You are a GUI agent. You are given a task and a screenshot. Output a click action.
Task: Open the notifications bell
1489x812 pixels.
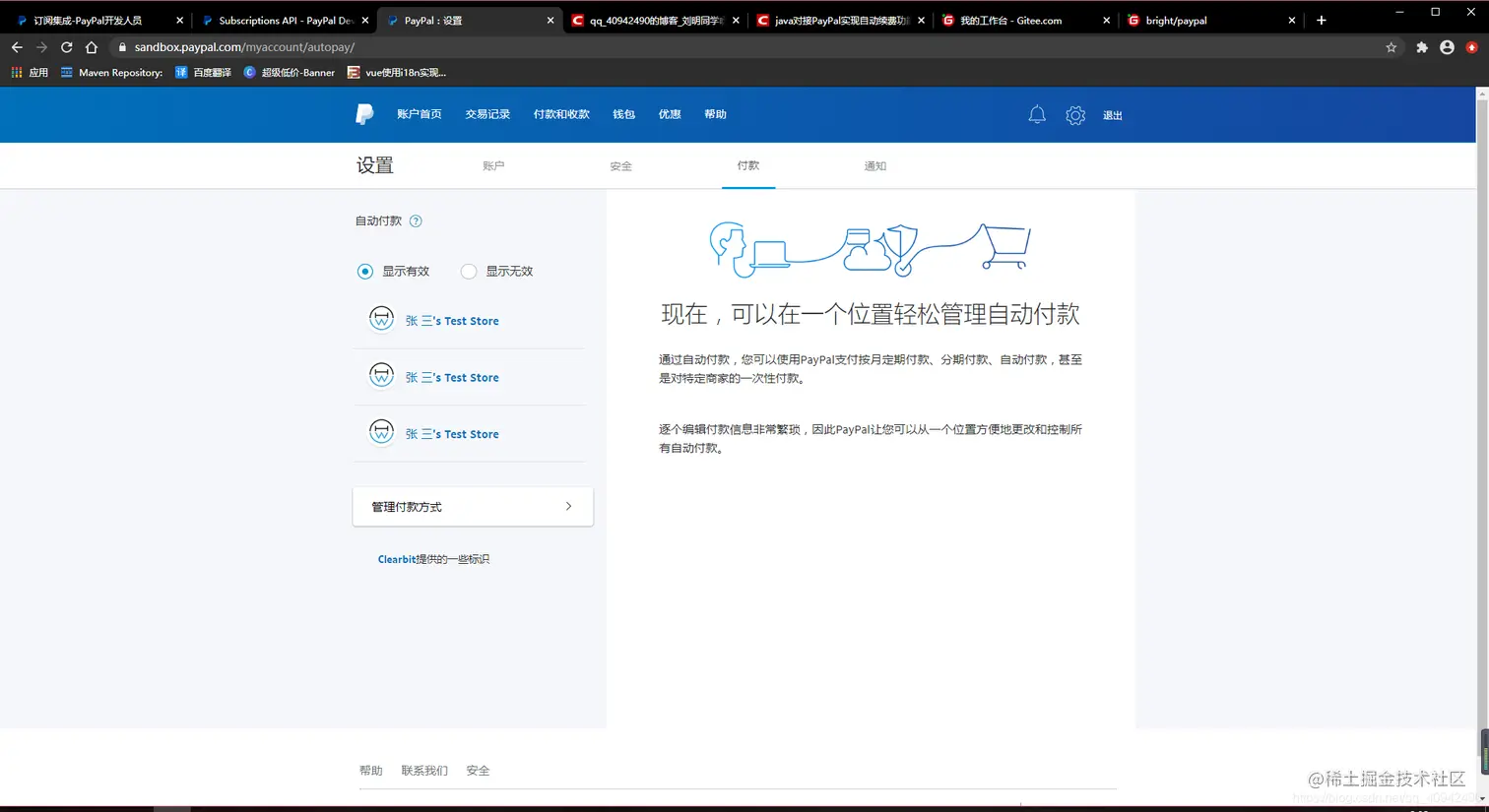[x=1037, y=115]
